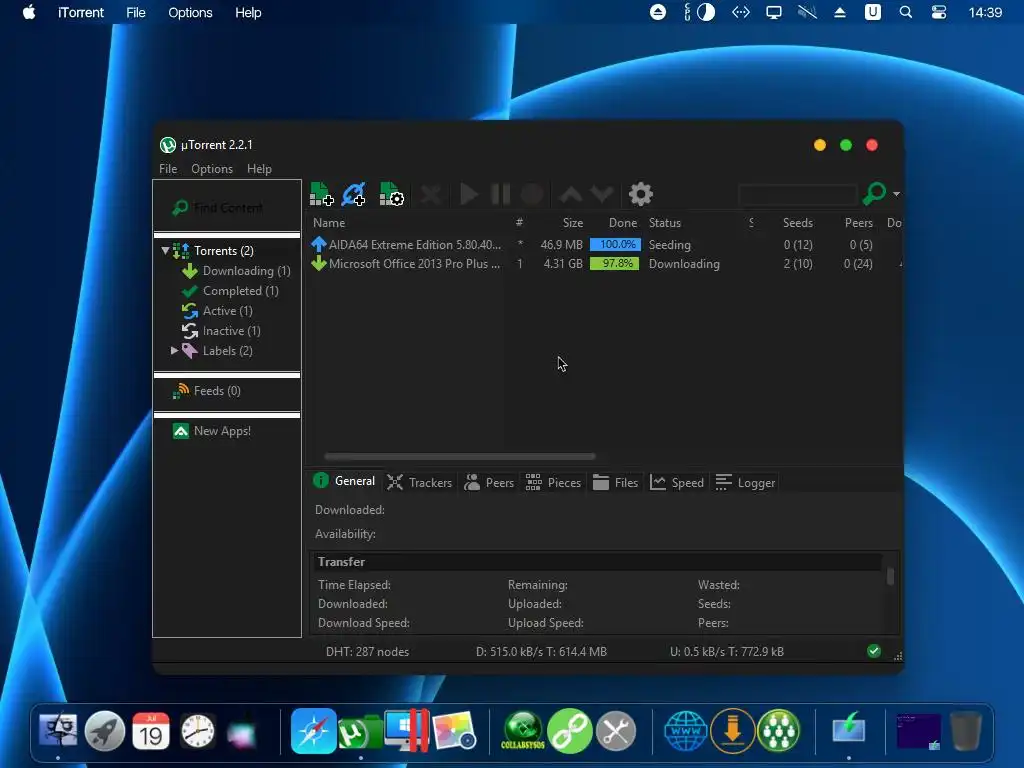Switch to the General tab

[344, 481]
